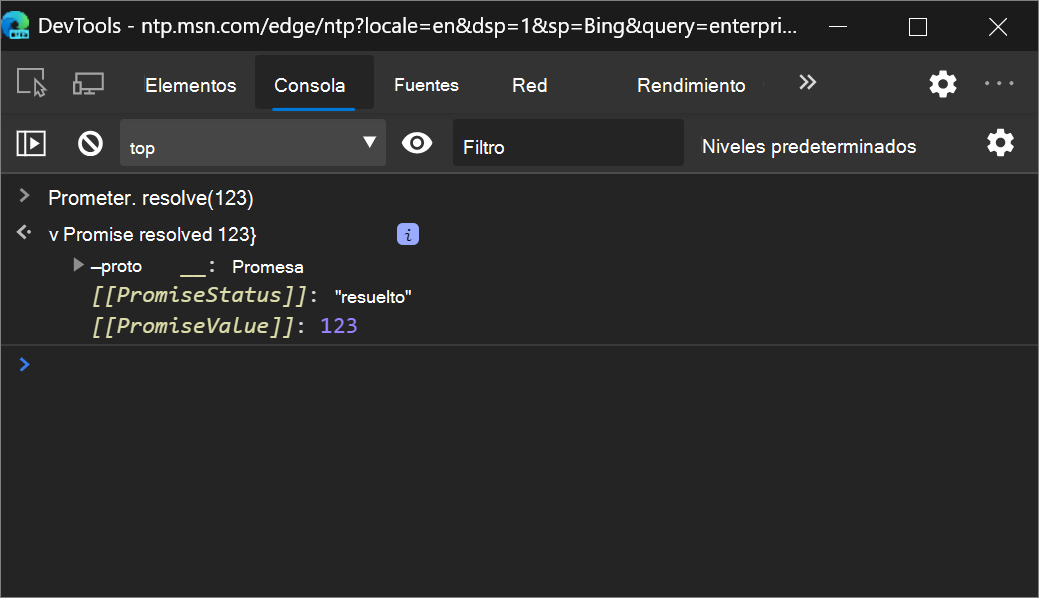1039x598 pixels.
Task: Activate the inspect element picker icon
Action: pos(31,84)
